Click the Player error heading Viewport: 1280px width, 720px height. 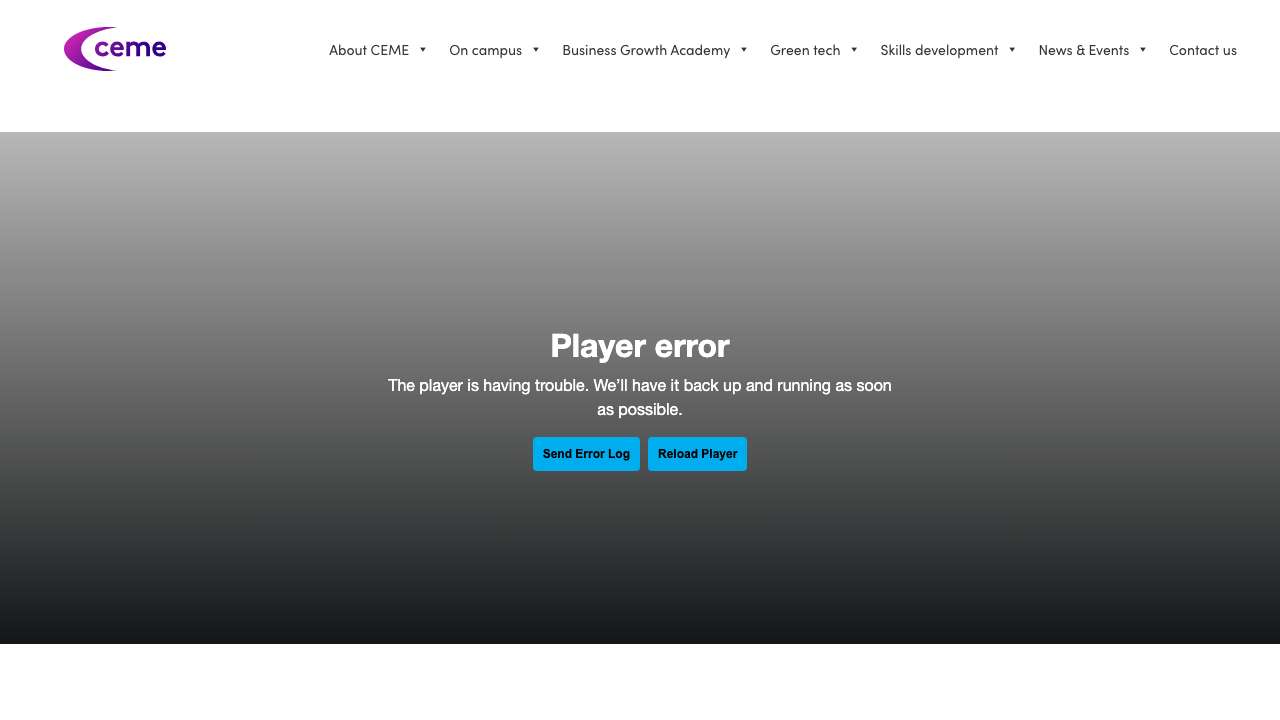[639, 346]
